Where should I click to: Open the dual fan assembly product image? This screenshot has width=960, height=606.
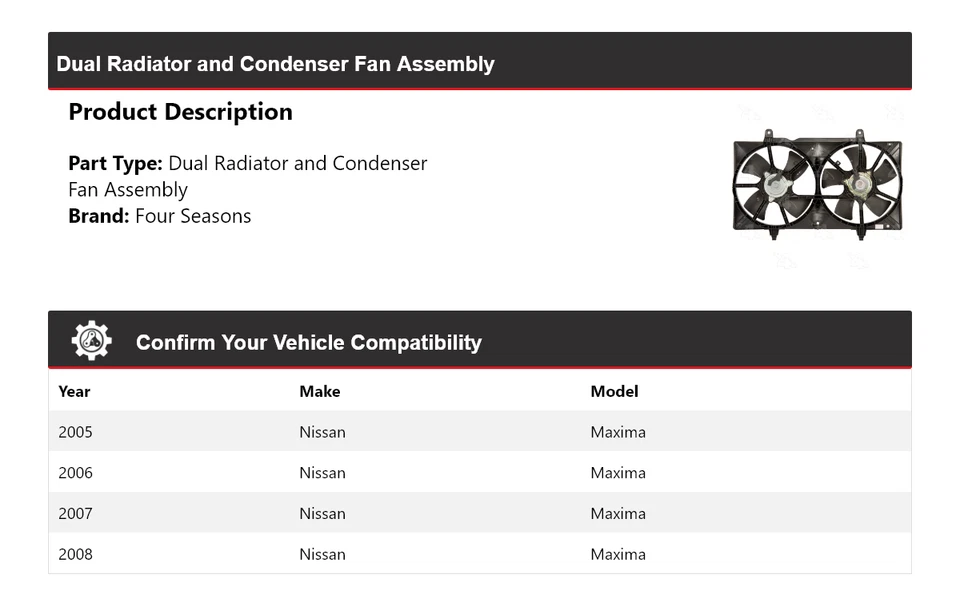click(817, 184)
